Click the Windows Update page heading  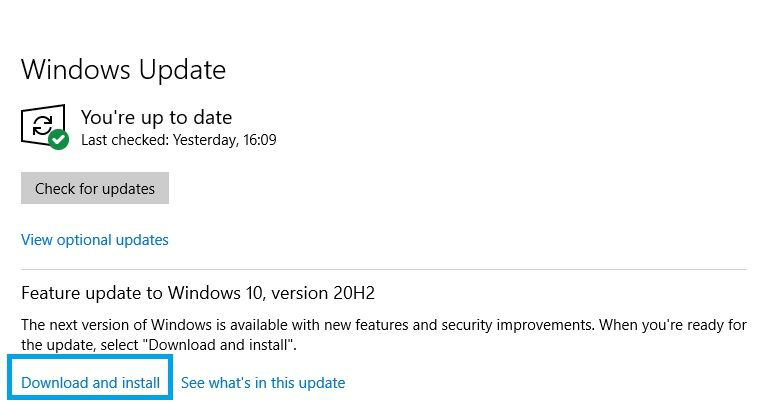(x=124, y=70)
